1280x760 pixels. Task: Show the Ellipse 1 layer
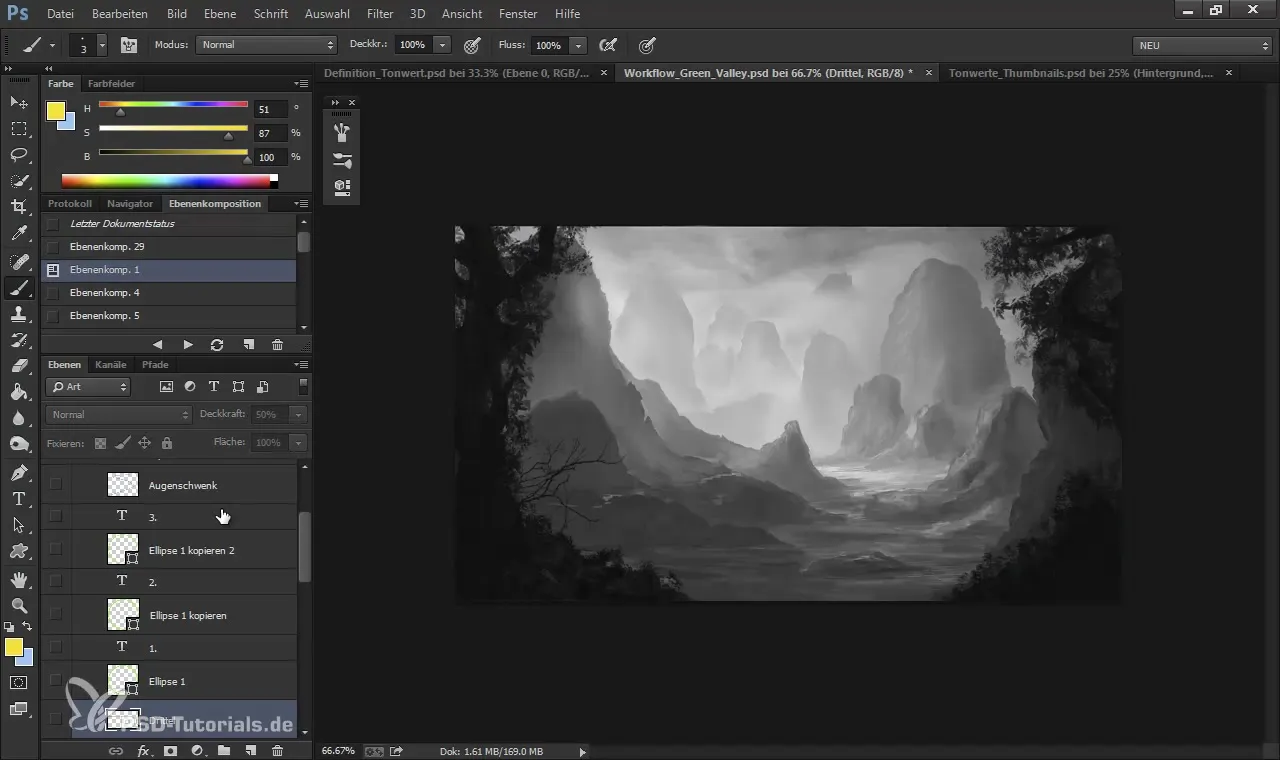(56, 680)
